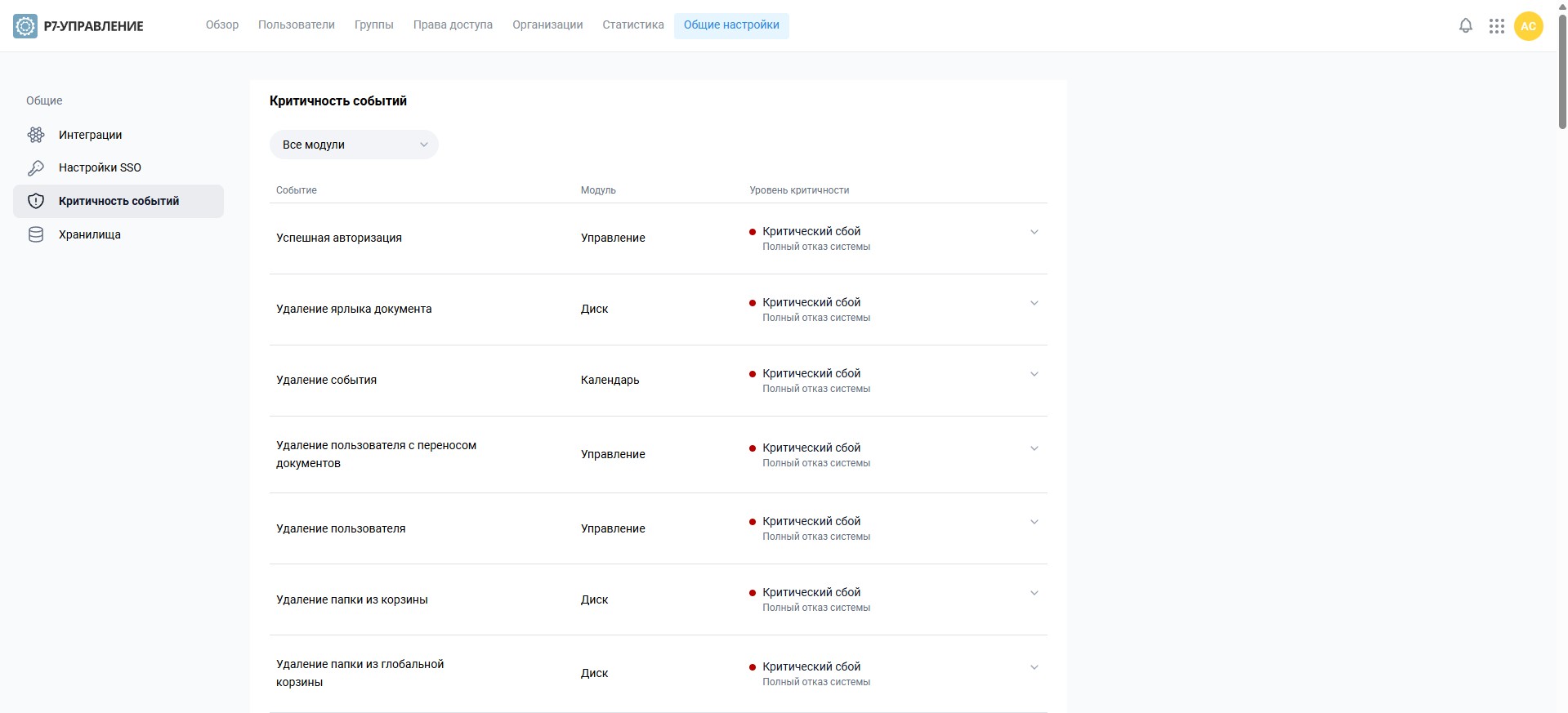Click the Календарь module cell
The height and width of the screenshot is (713, 1568).
click(610, 380)
